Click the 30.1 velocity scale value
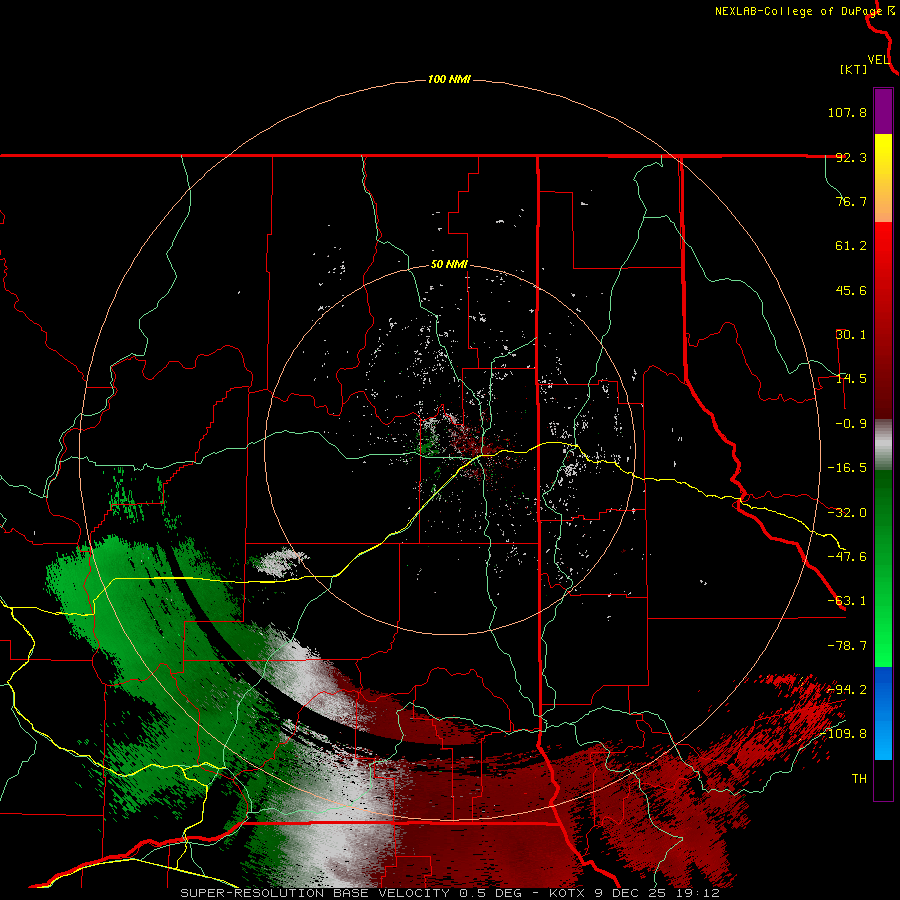This screenshot has width=900, height=900. (x=851, y=335)
